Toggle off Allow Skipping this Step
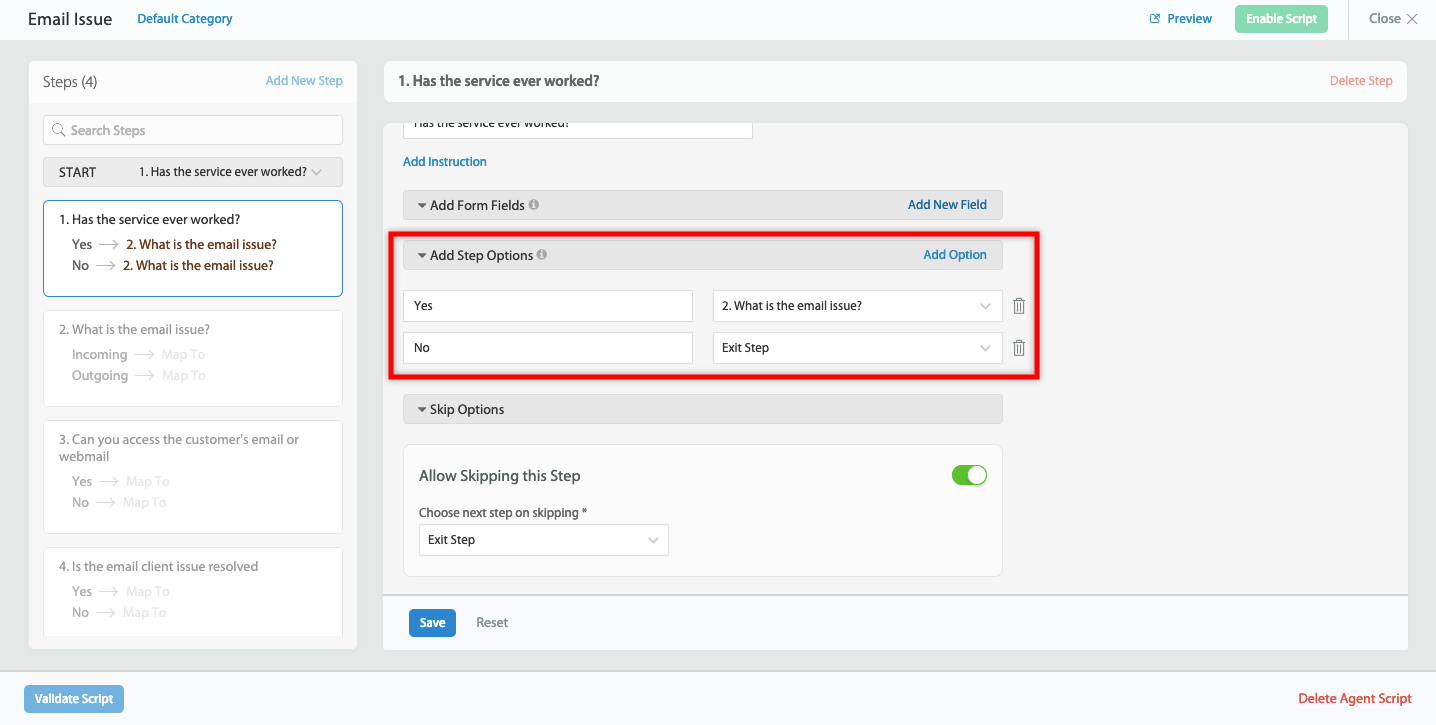Viewport: 1436px width, 725px height. tap(968, 475)
